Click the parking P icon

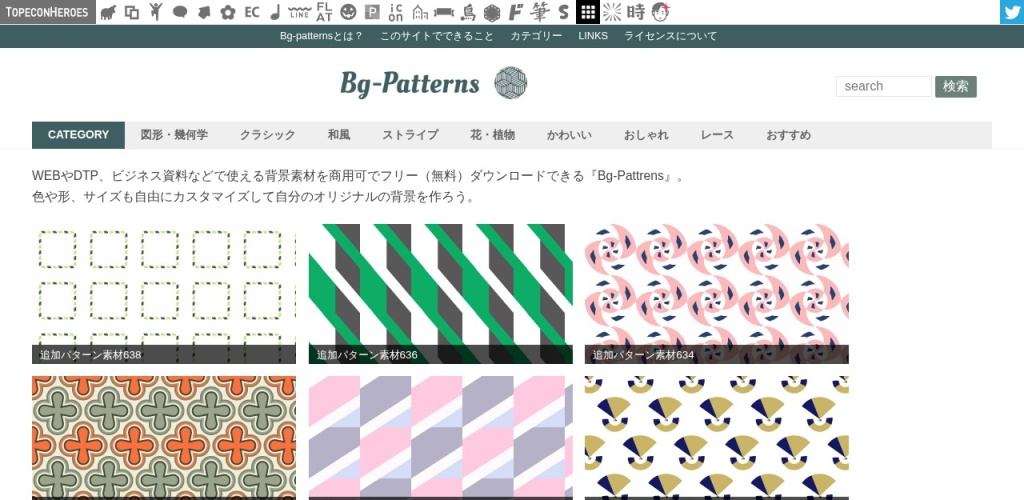pos(372,12)
